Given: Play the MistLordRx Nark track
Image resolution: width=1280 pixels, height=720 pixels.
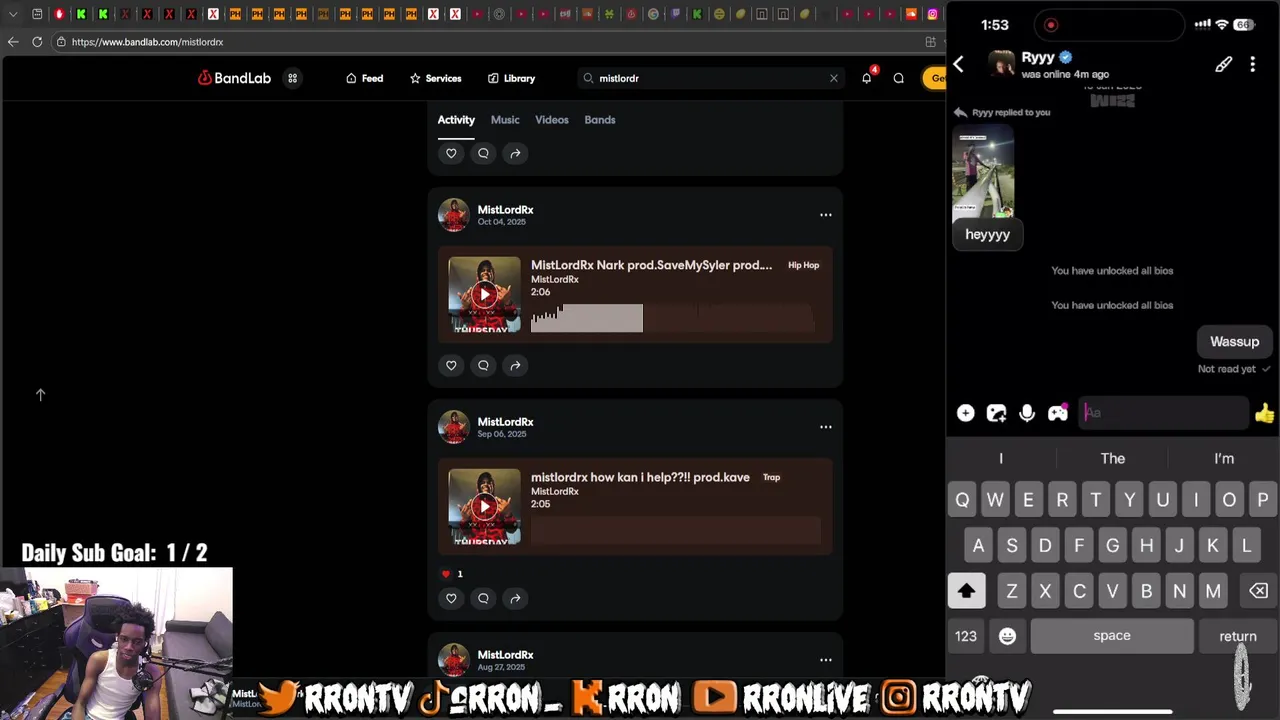Looking at the screenshot, I should [x=484, y=294].
